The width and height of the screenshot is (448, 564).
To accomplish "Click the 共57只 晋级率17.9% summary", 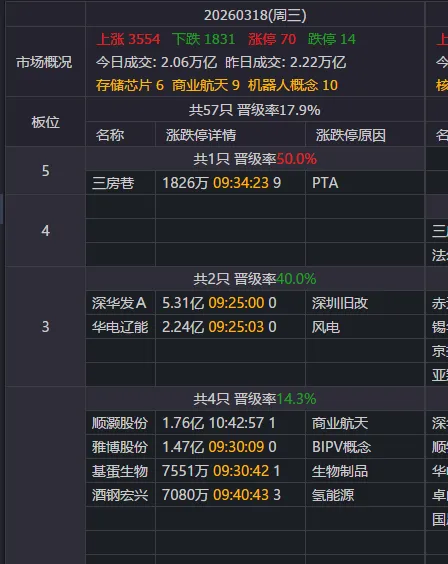I will (x=255, y=110).
